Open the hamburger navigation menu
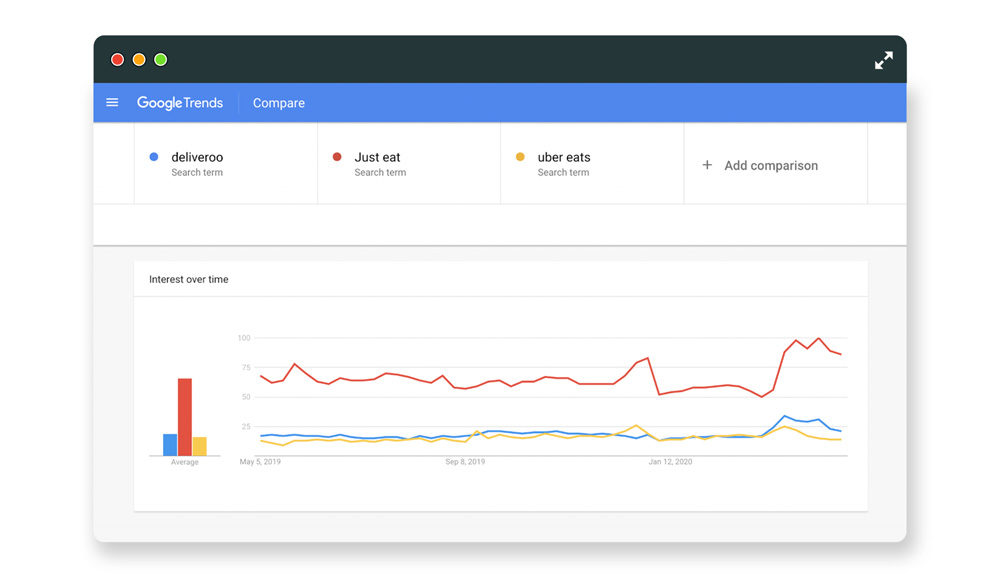The height and width of the screenshot is (574, 1000). (x=112, y=103)
